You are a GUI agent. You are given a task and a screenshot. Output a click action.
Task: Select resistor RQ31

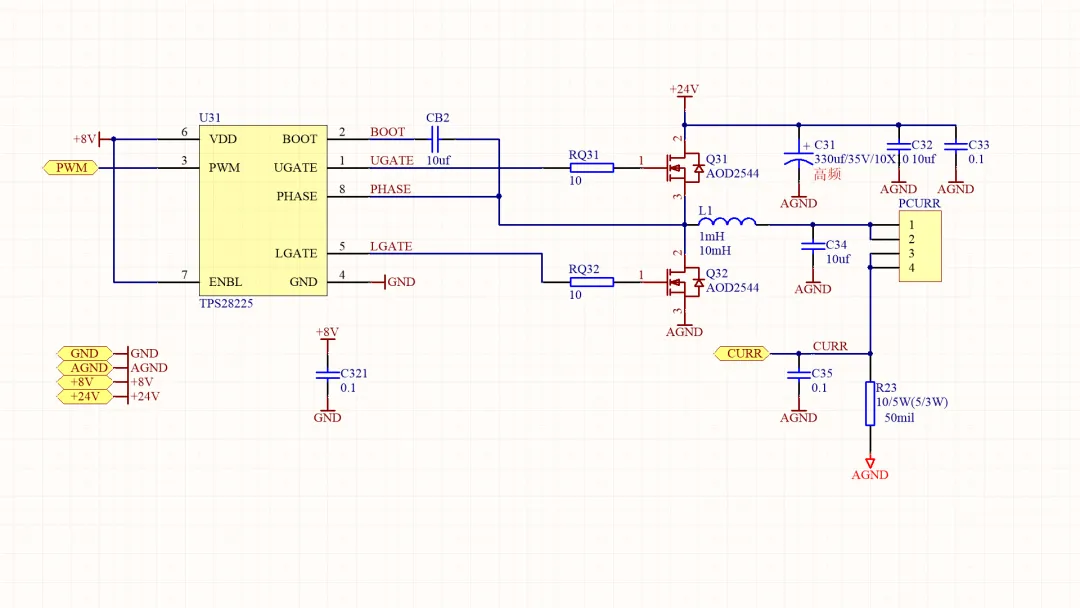pos(592,168)
